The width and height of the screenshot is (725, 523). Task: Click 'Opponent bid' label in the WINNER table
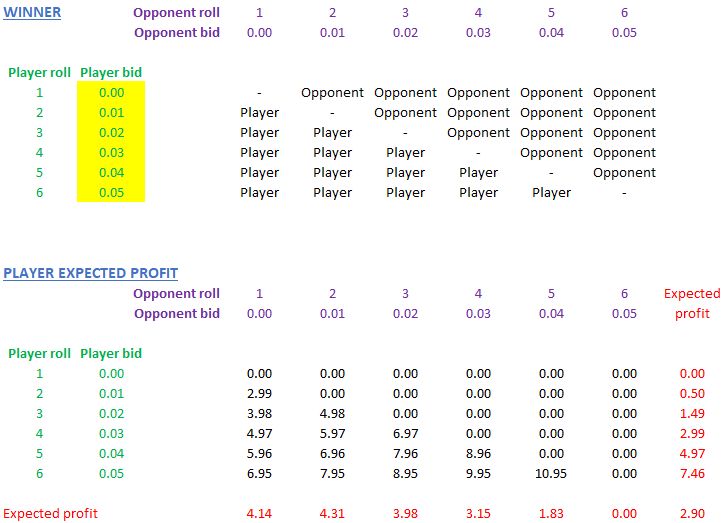(x=177, y=32)
